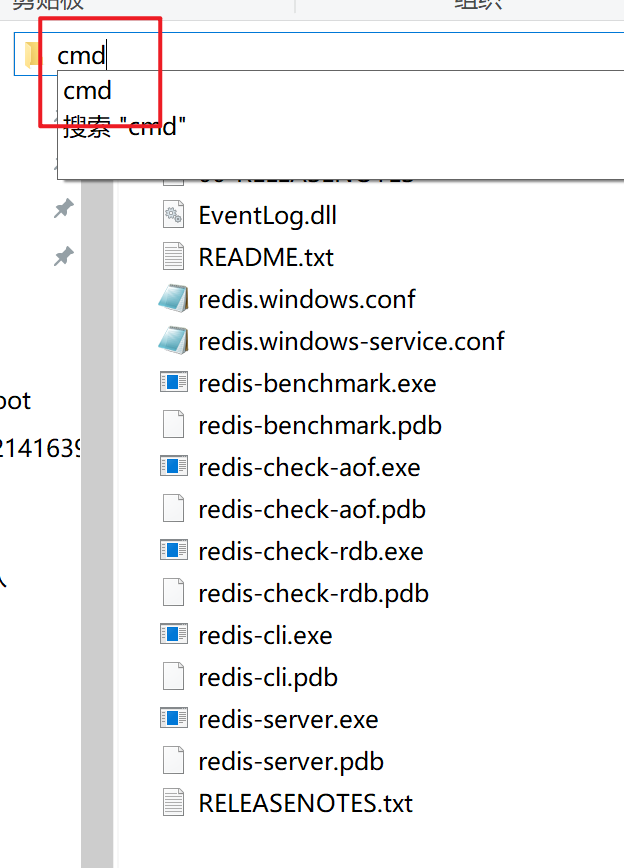The height and width of the screenshot is (868, 624).
Task: Click the redis-server.exe application icon
Action: pyautogui.click(x=174, y=719)
